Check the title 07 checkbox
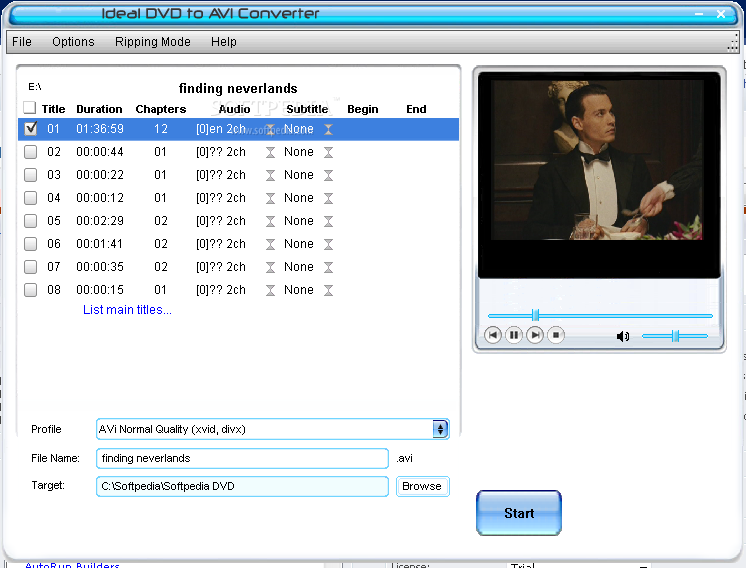746x568 pixels. pyautogui.click(x=30, y=266)
